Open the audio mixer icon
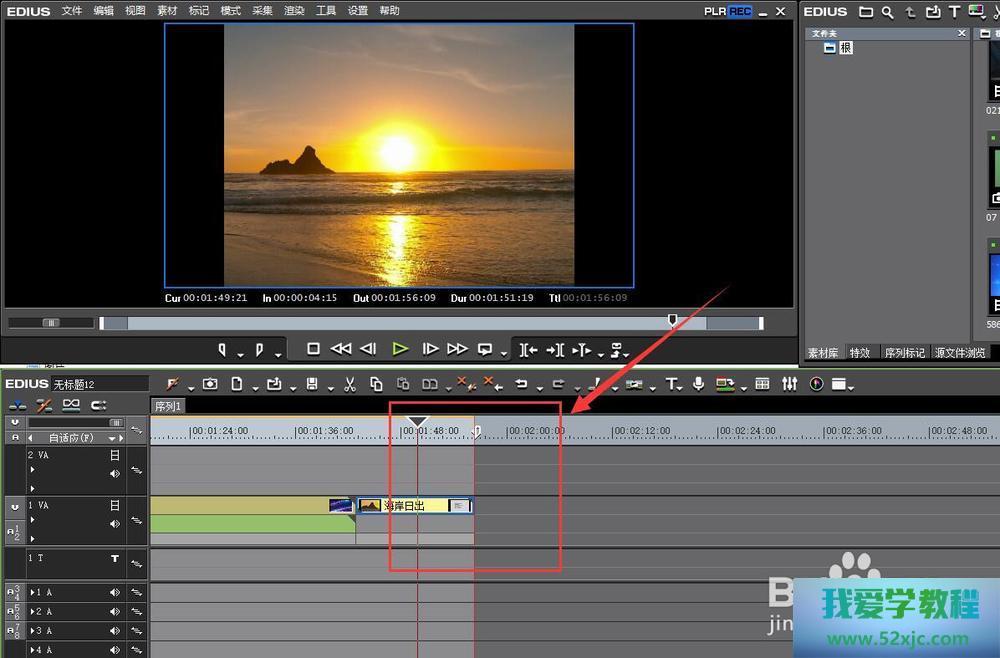Viewport: 1000px width, 658px height. [790, 384]
